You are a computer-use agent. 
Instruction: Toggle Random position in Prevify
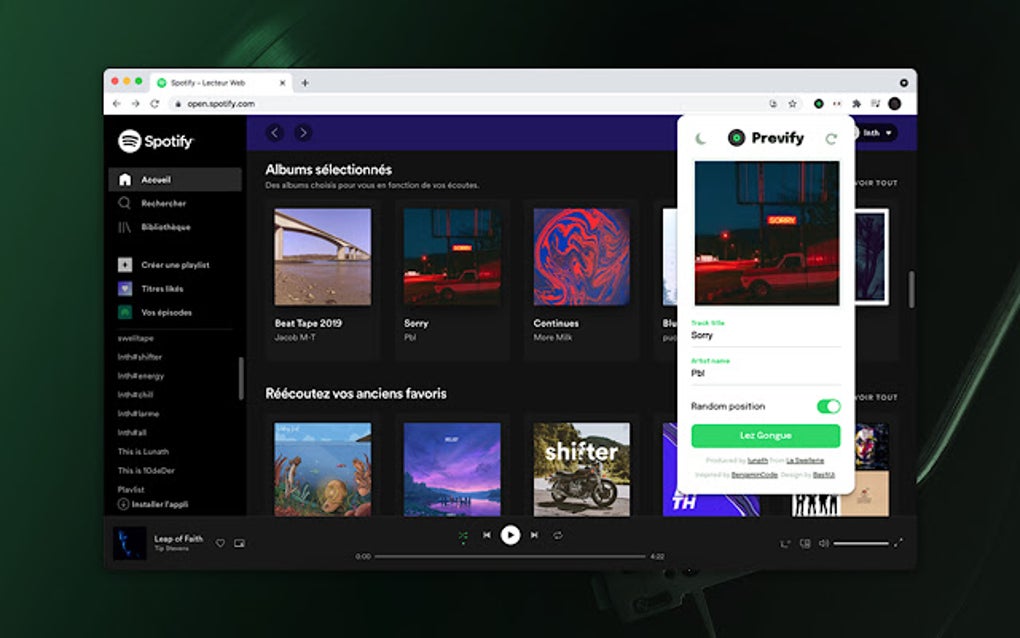tap(827, 406)
